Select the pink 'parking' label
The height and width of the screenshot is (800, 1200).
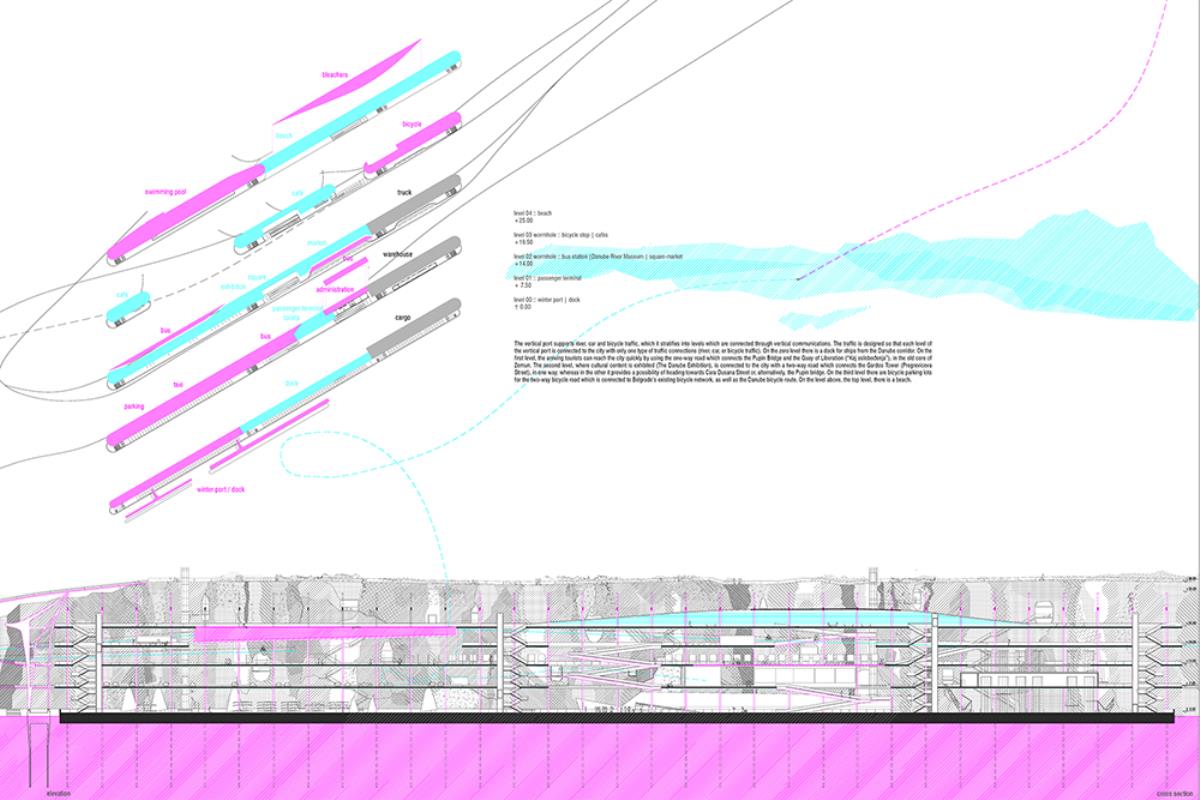134,406
